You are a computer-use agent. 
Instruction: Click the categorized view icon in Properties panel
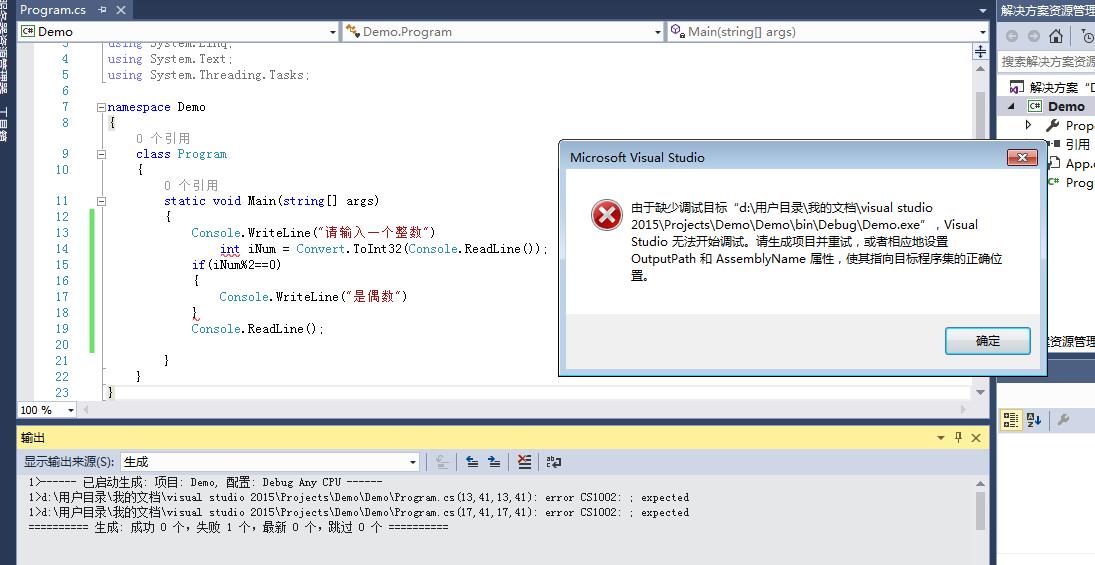1011,419
